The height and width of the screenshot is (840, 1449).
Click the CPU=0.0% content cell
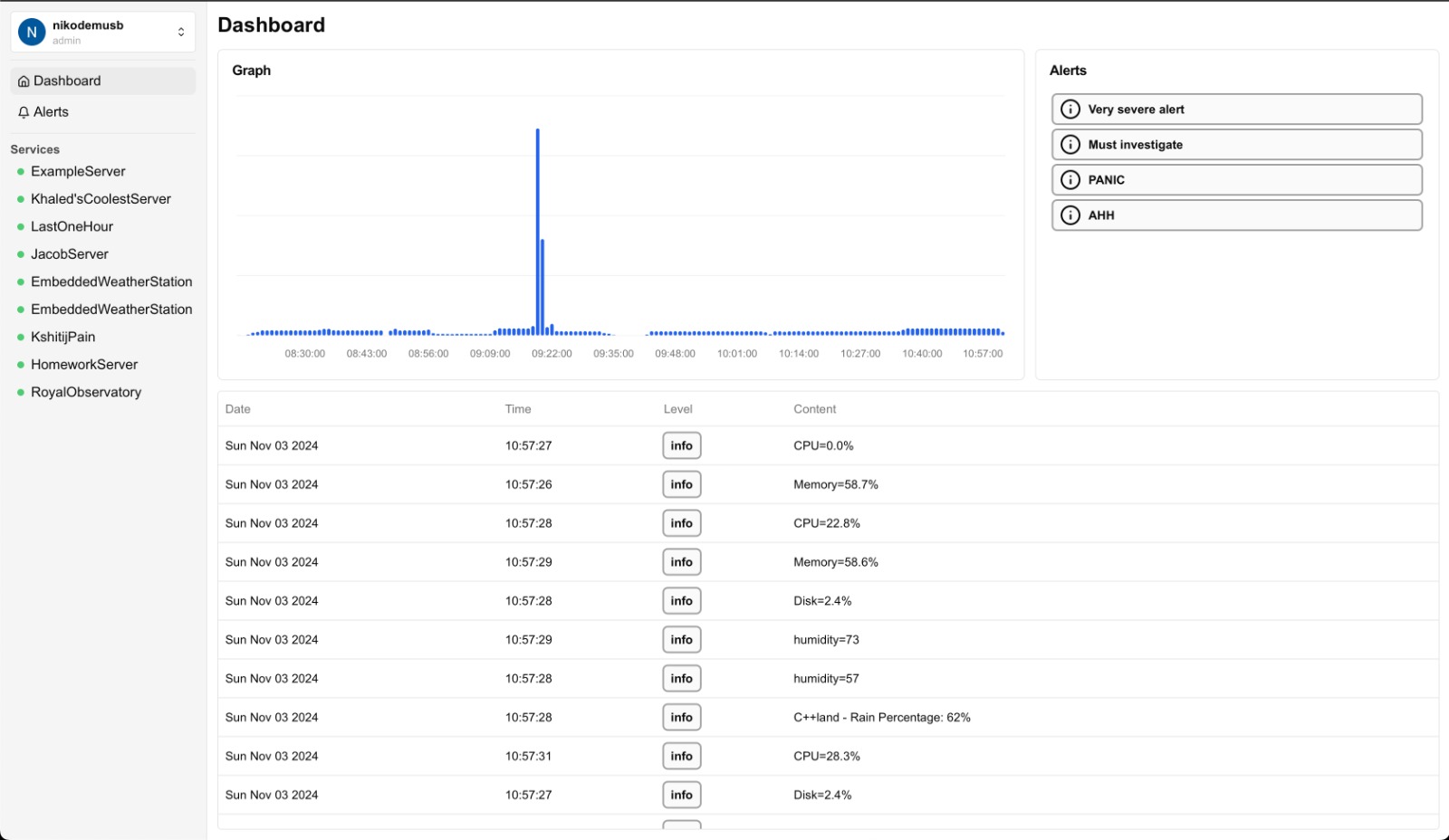coord(824,446)
